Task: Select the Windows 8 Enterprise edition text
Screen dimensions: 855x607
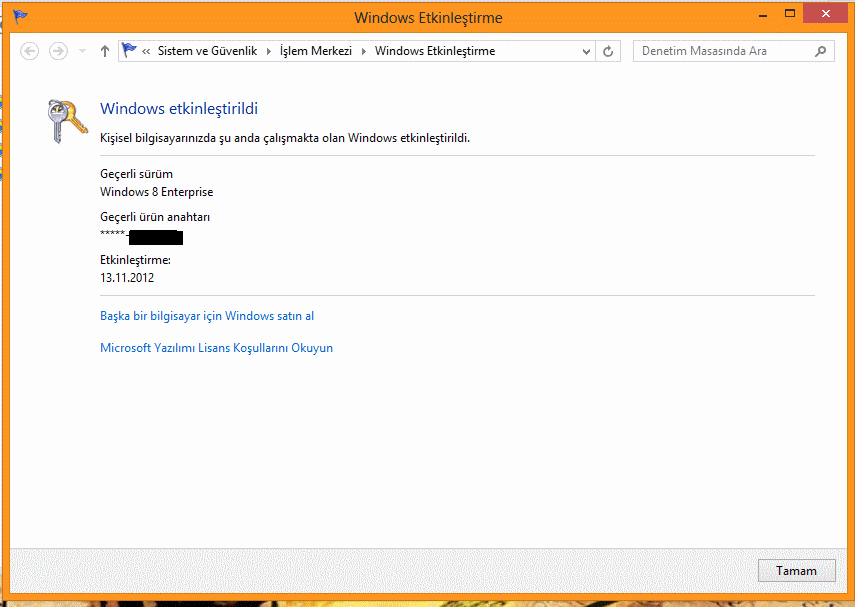Action: 156,192
